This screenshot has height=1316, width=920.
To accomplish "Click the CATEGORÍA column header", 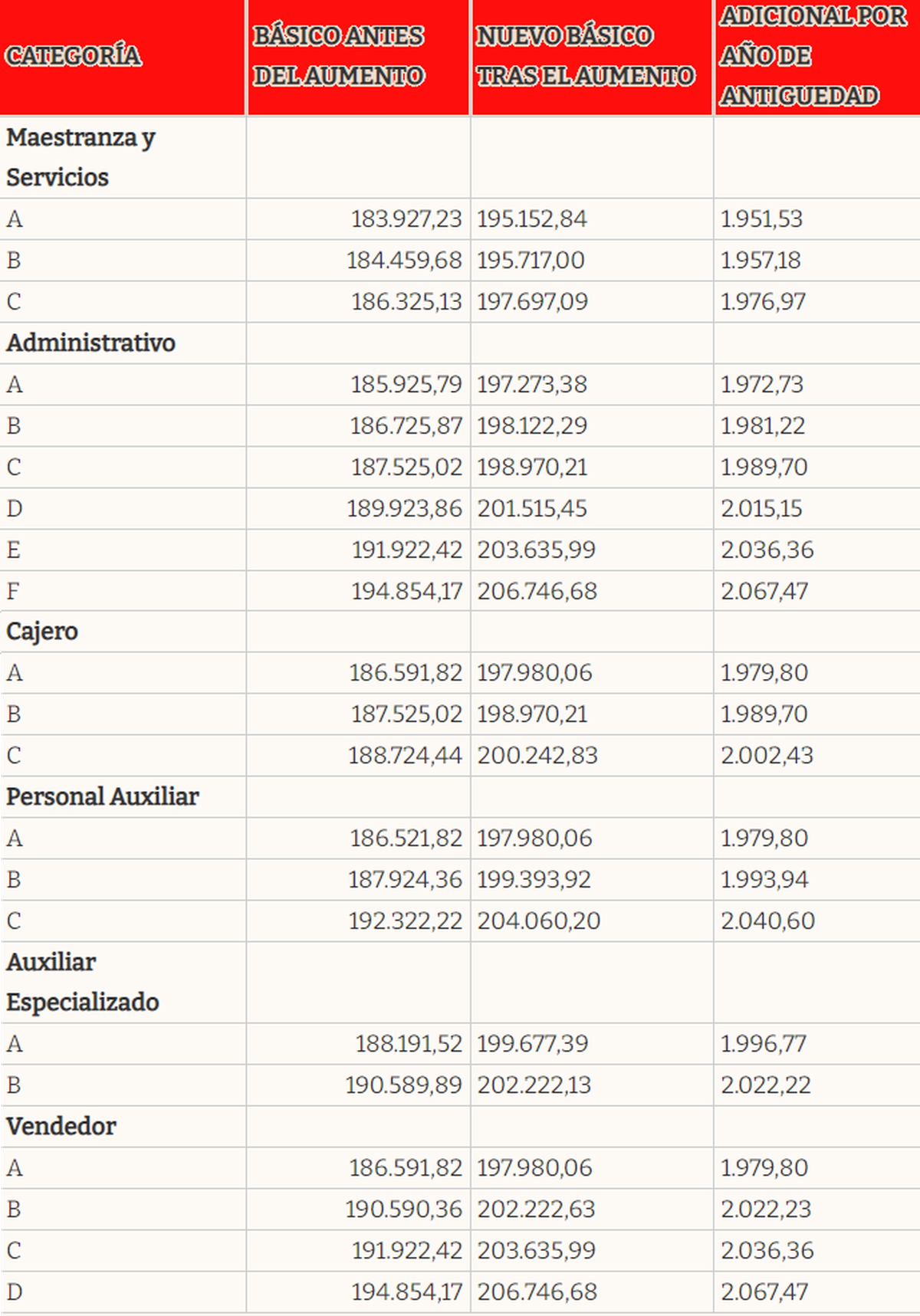I will point(74,56).
